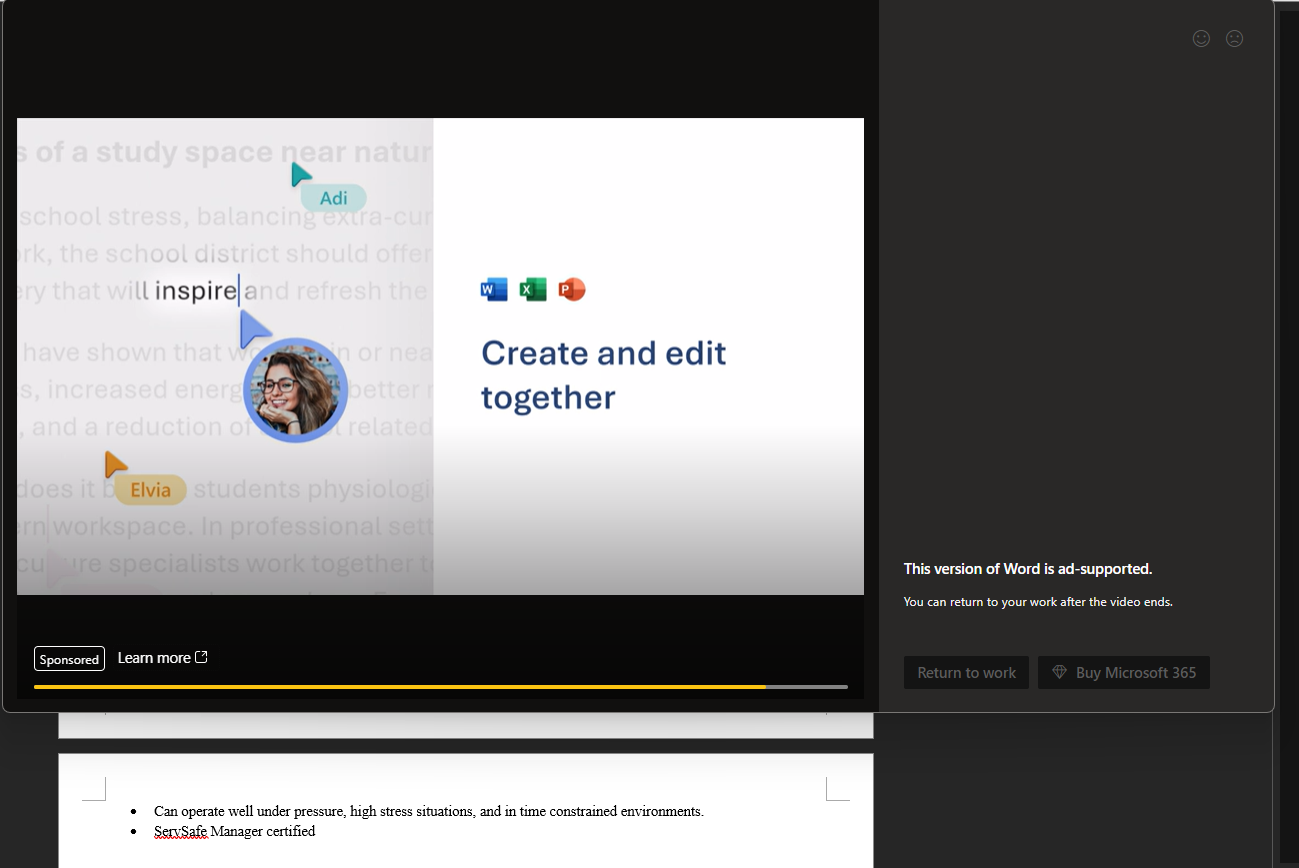Click the Adi collaborator cursor label
This screenshot has width=1299, height=868.
333,198
